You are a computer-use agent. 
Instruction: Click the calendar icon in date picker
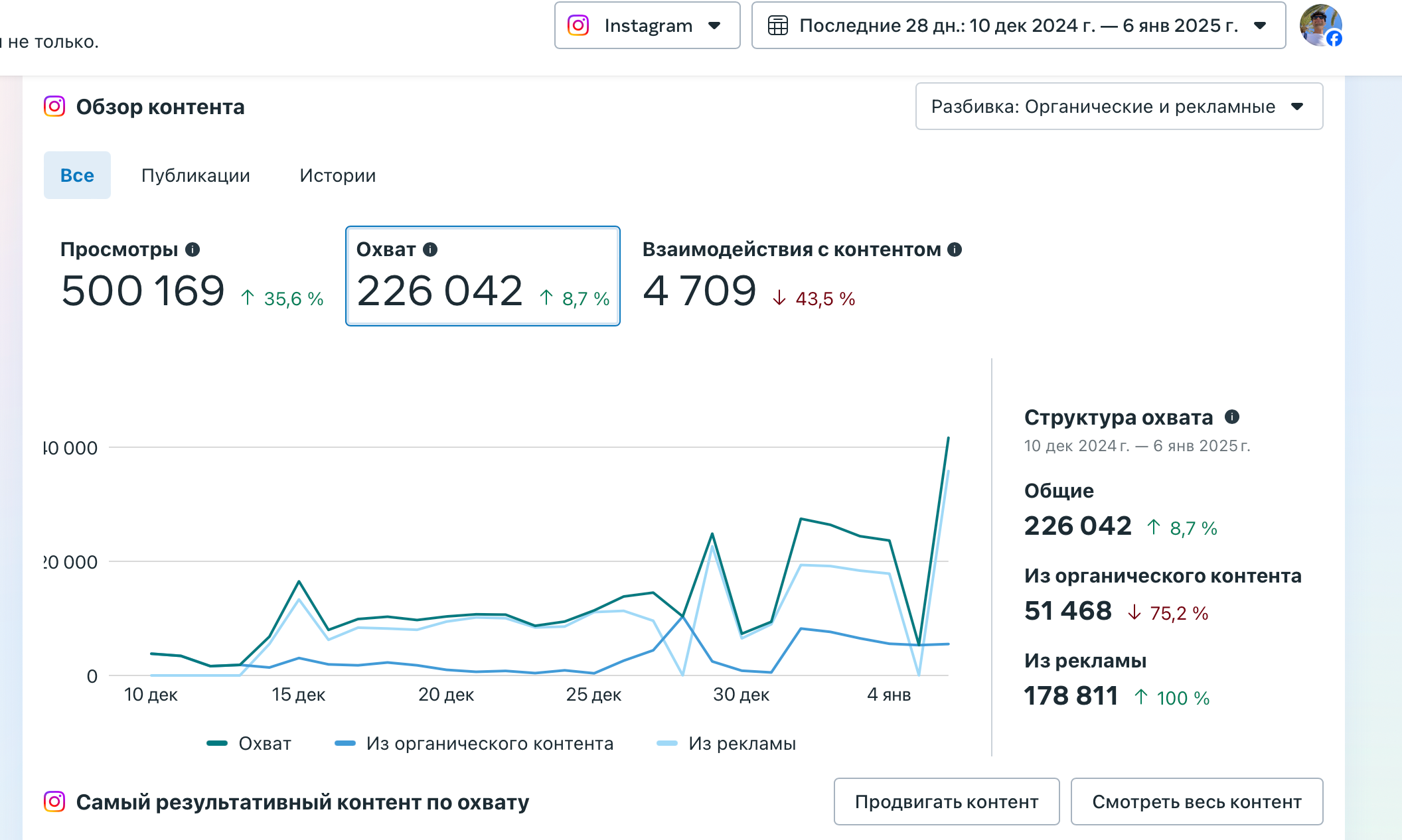(x=777, y=25)
